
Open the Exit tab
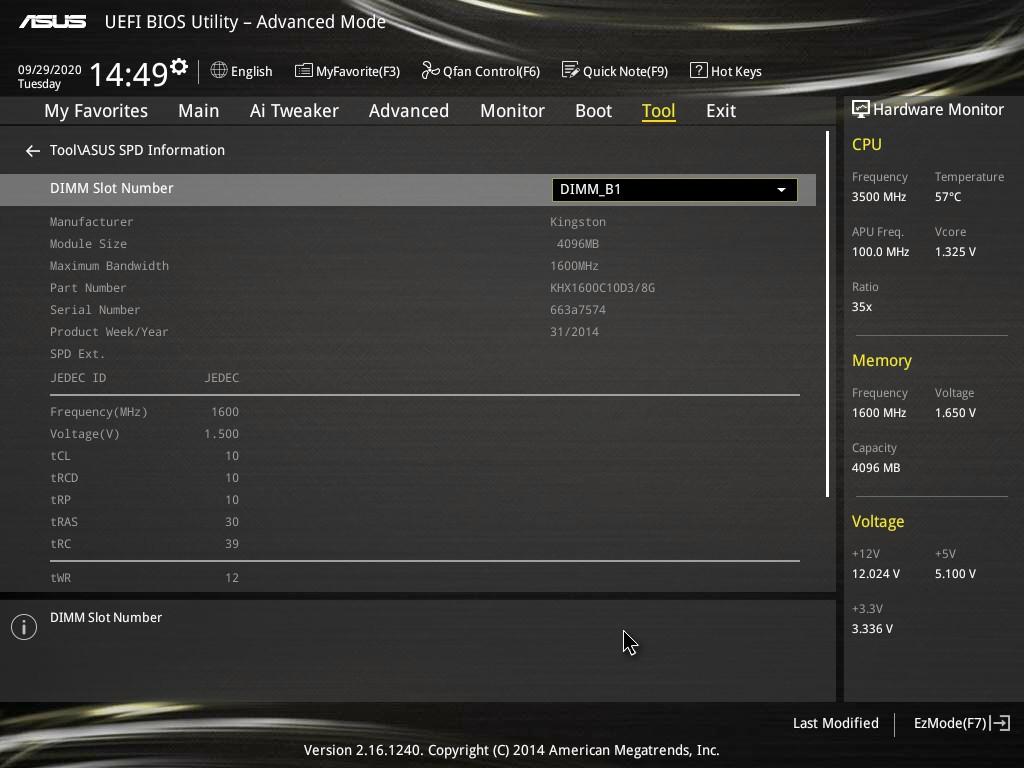[x=721, y=111]
